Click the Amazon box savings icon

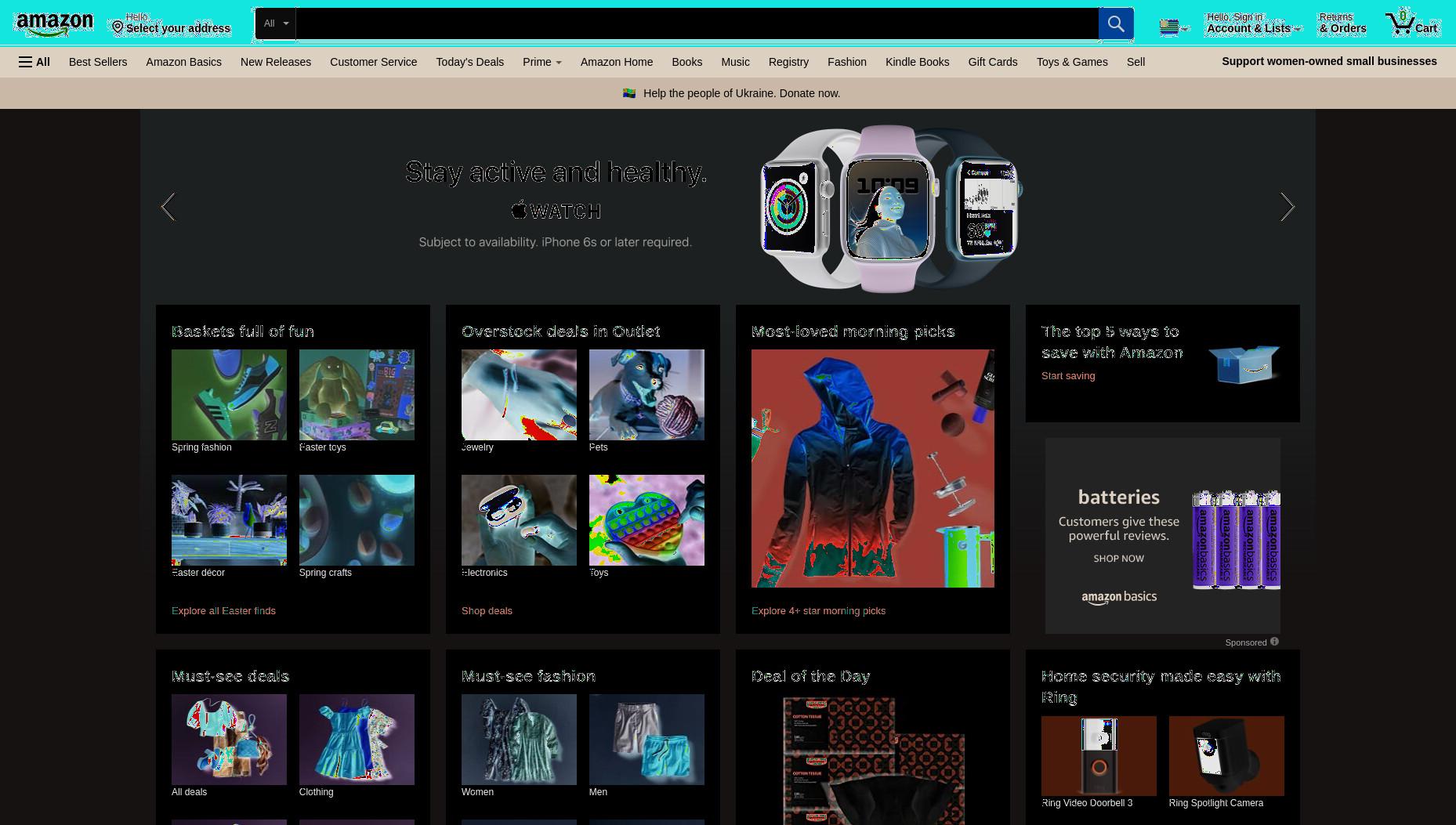1244,364
